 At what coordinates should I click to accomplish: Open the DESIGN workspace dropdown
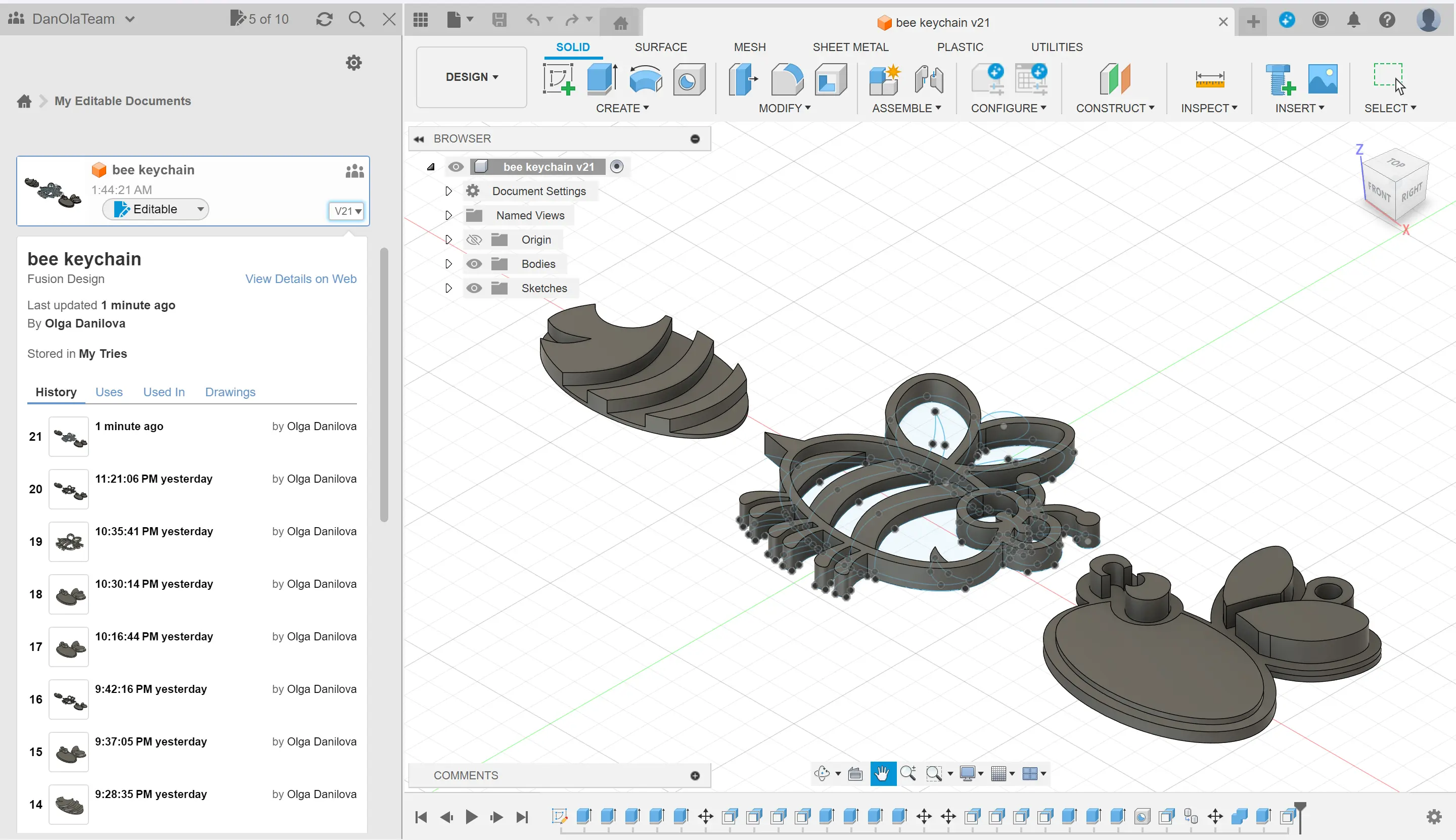coord(472,77)
